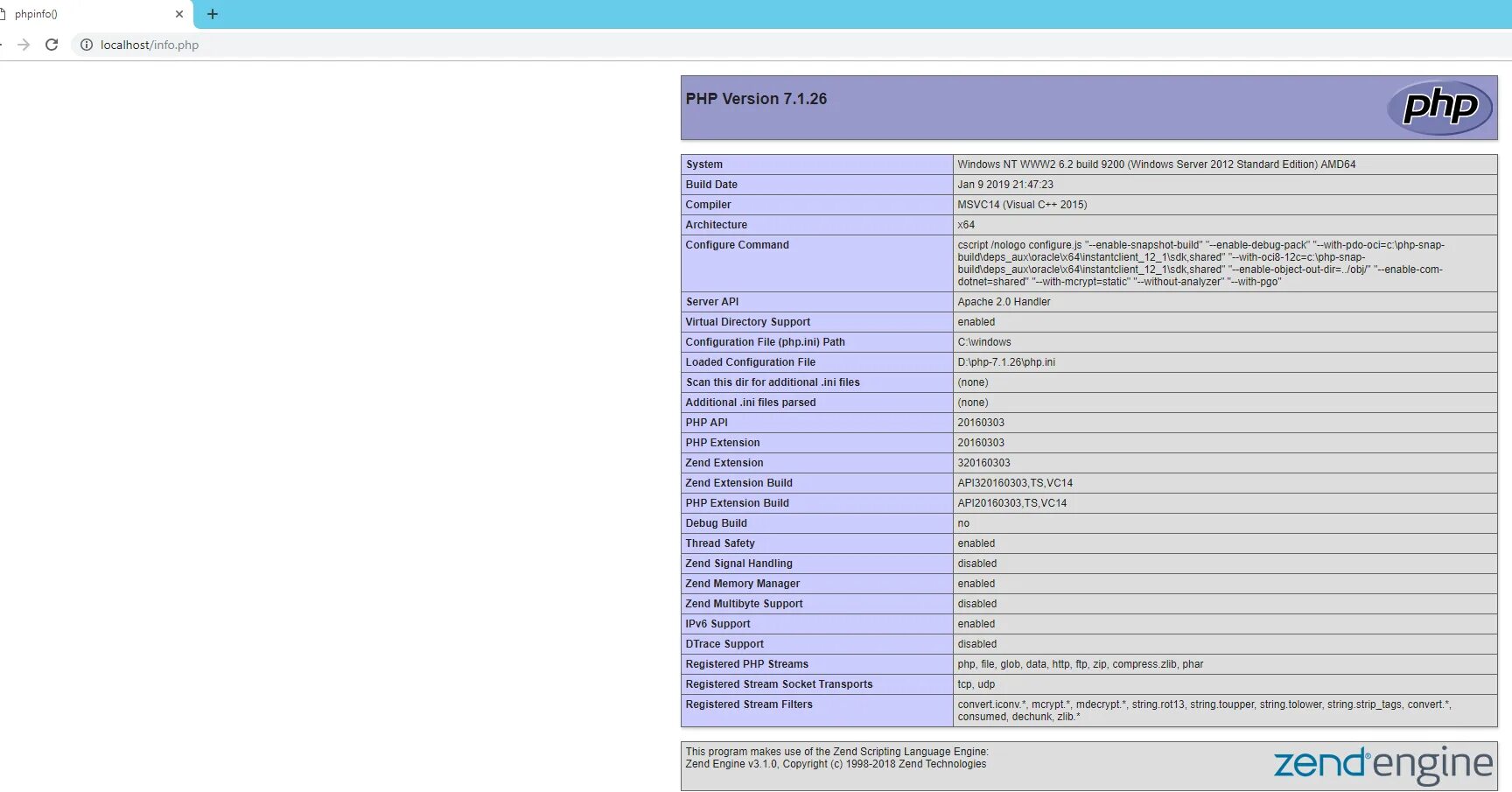This screenshot has height=792, width=1512.
Task: Click the Loaded Configuration File path value
Action: 1006,361
